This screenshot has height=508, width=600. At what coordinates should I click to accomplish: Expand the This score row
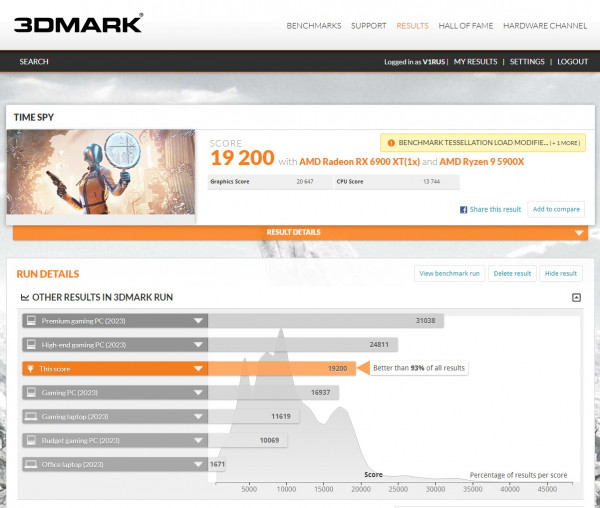point(115,369)
